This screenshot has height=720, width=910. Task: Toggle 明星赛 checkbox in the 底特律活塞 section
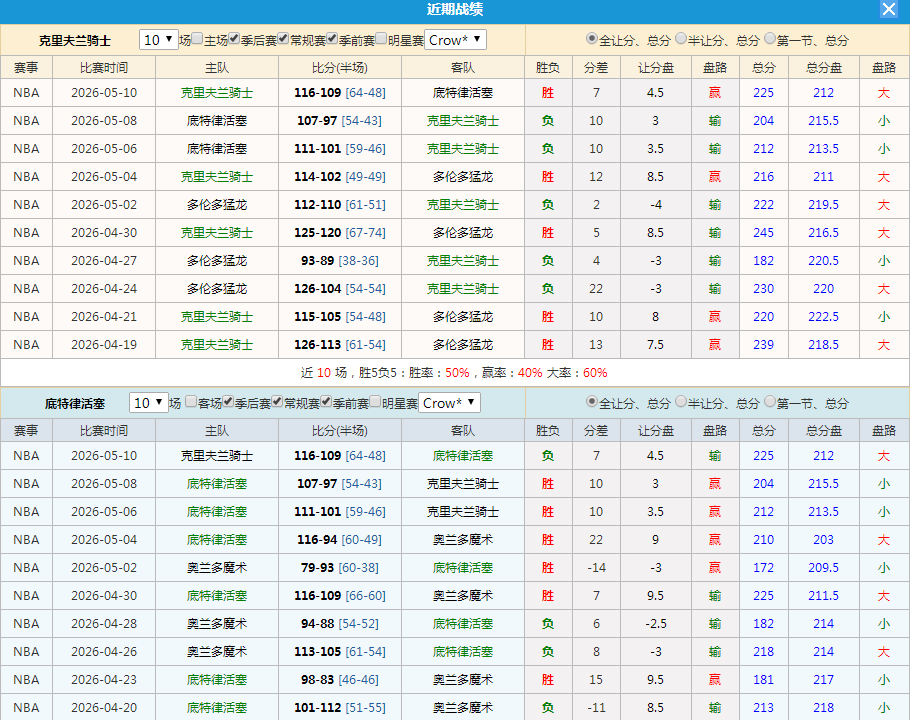point(375,401)
